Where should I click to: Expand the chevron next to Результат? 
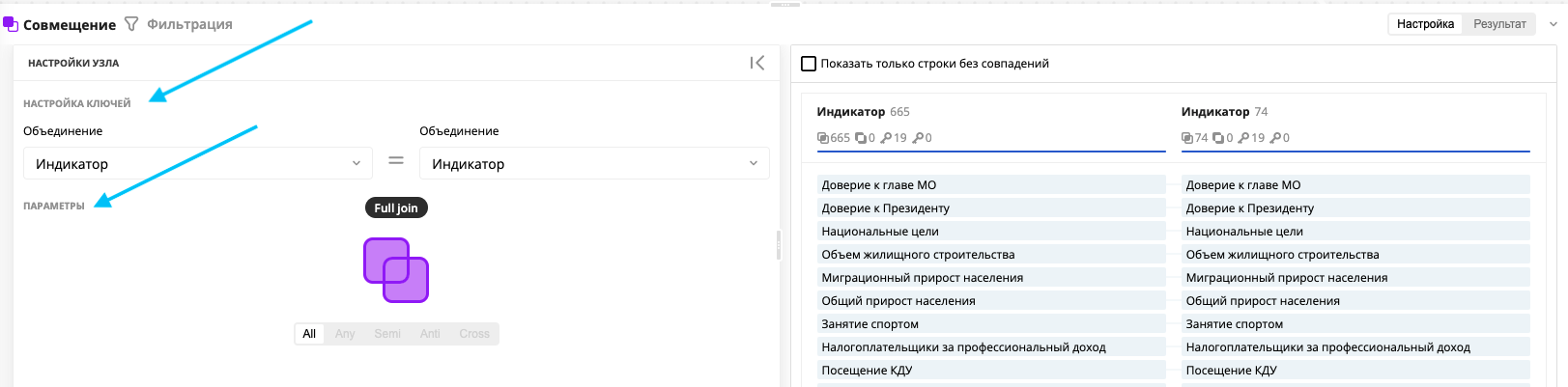(x=1554, y=24)
